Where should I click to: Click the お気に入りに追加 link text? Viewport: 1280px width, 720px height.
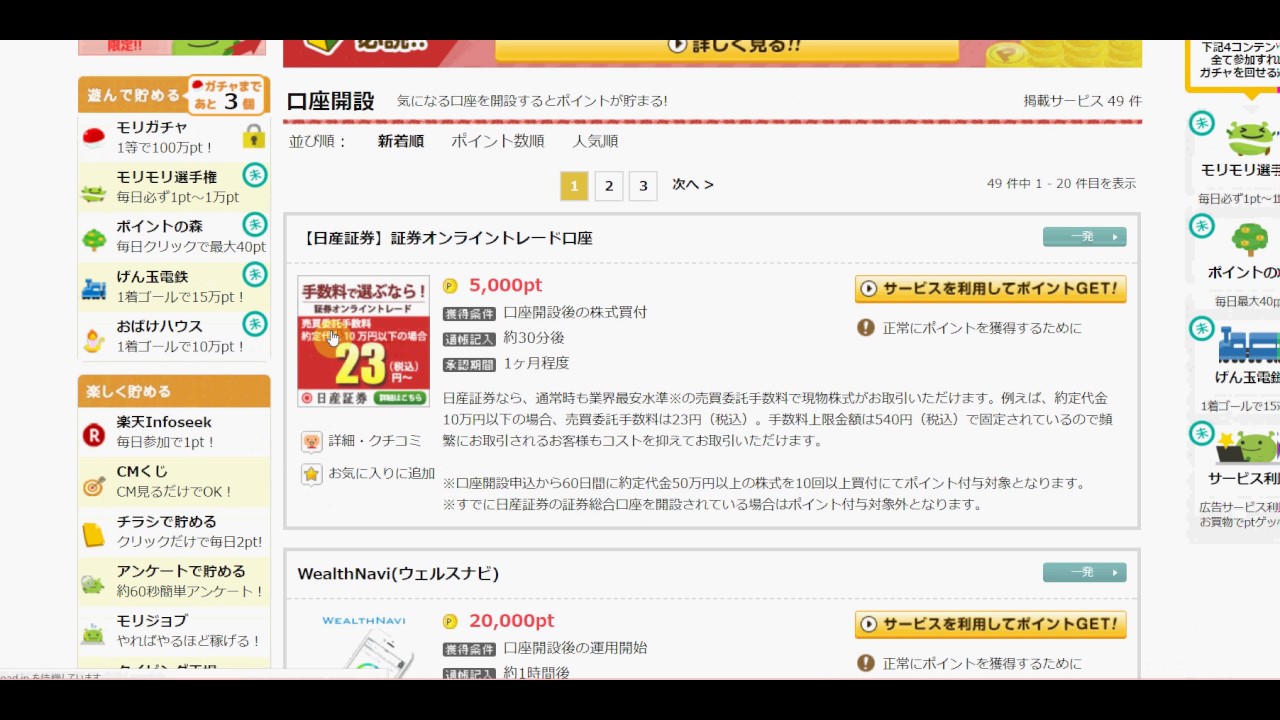(x=382, y=474)
